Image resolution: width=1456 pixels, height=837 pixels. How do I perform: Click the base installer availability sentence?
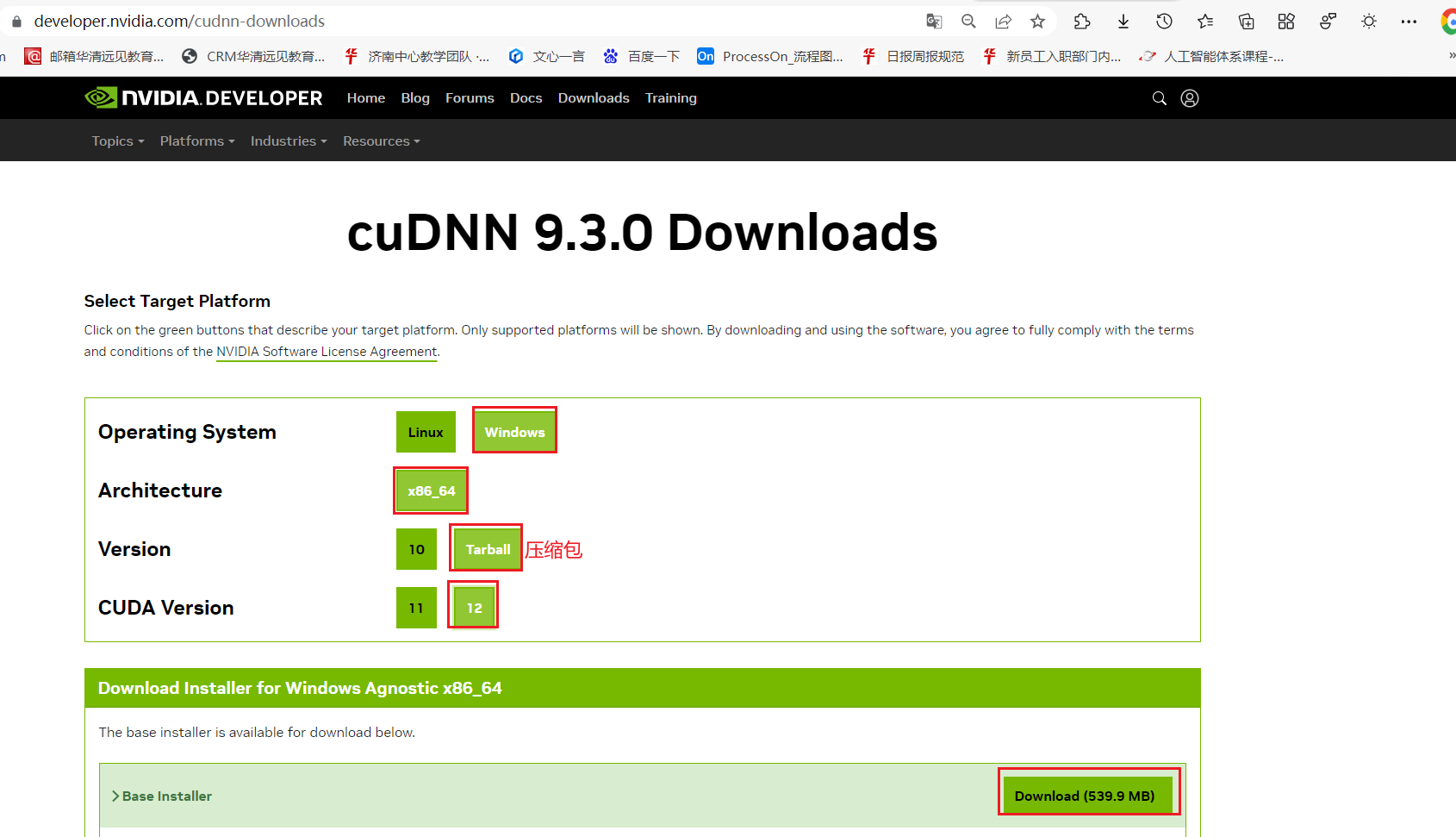[257, 732]
